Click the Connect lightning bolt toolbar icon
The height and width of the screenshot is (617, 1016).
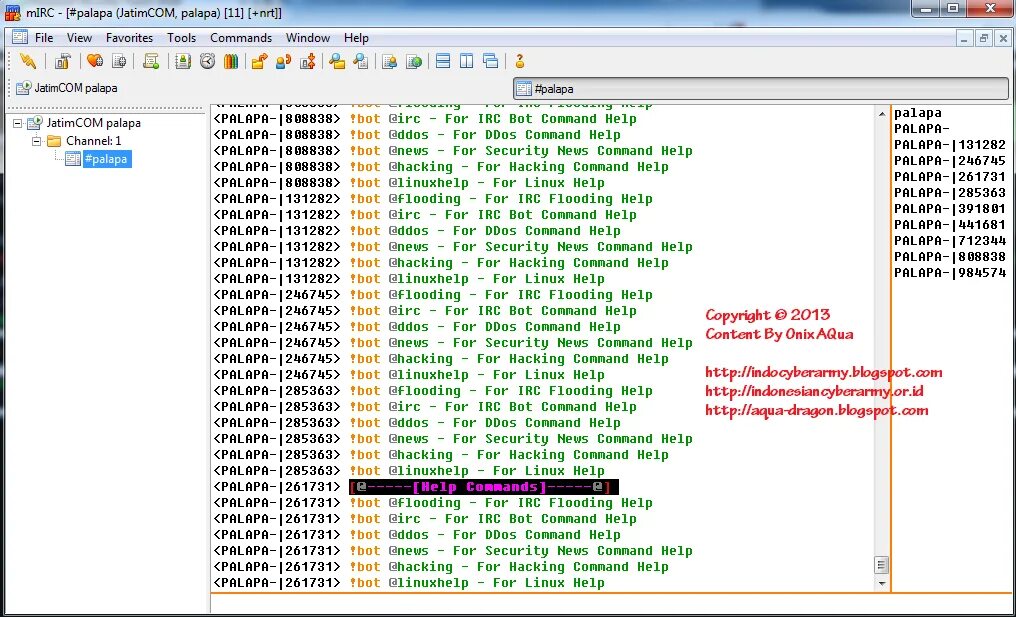pos(27,61)
